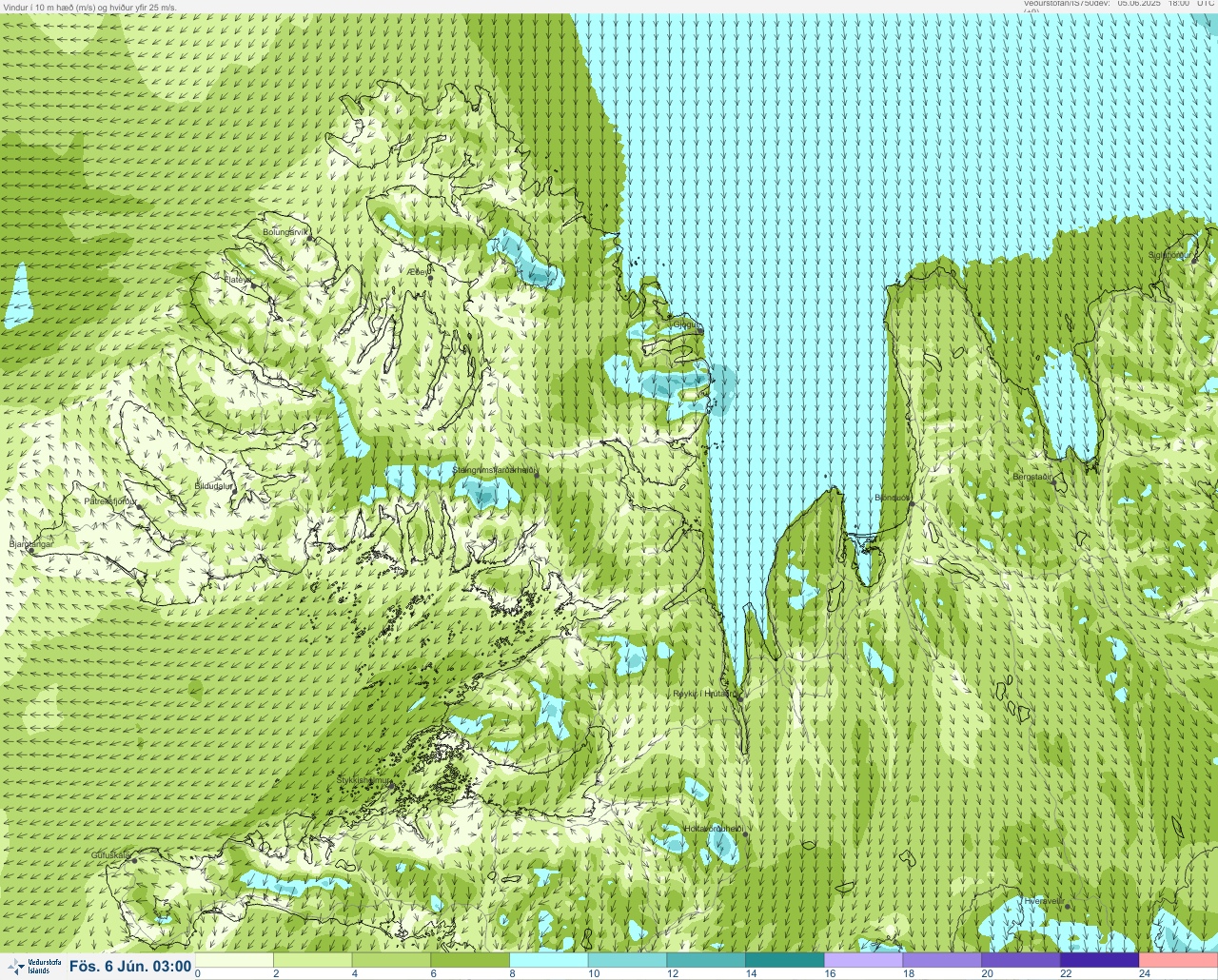This screenshot has height=980, width=1218.
Task: Click the Hveravellir station label
Action: coord(1043,900)
